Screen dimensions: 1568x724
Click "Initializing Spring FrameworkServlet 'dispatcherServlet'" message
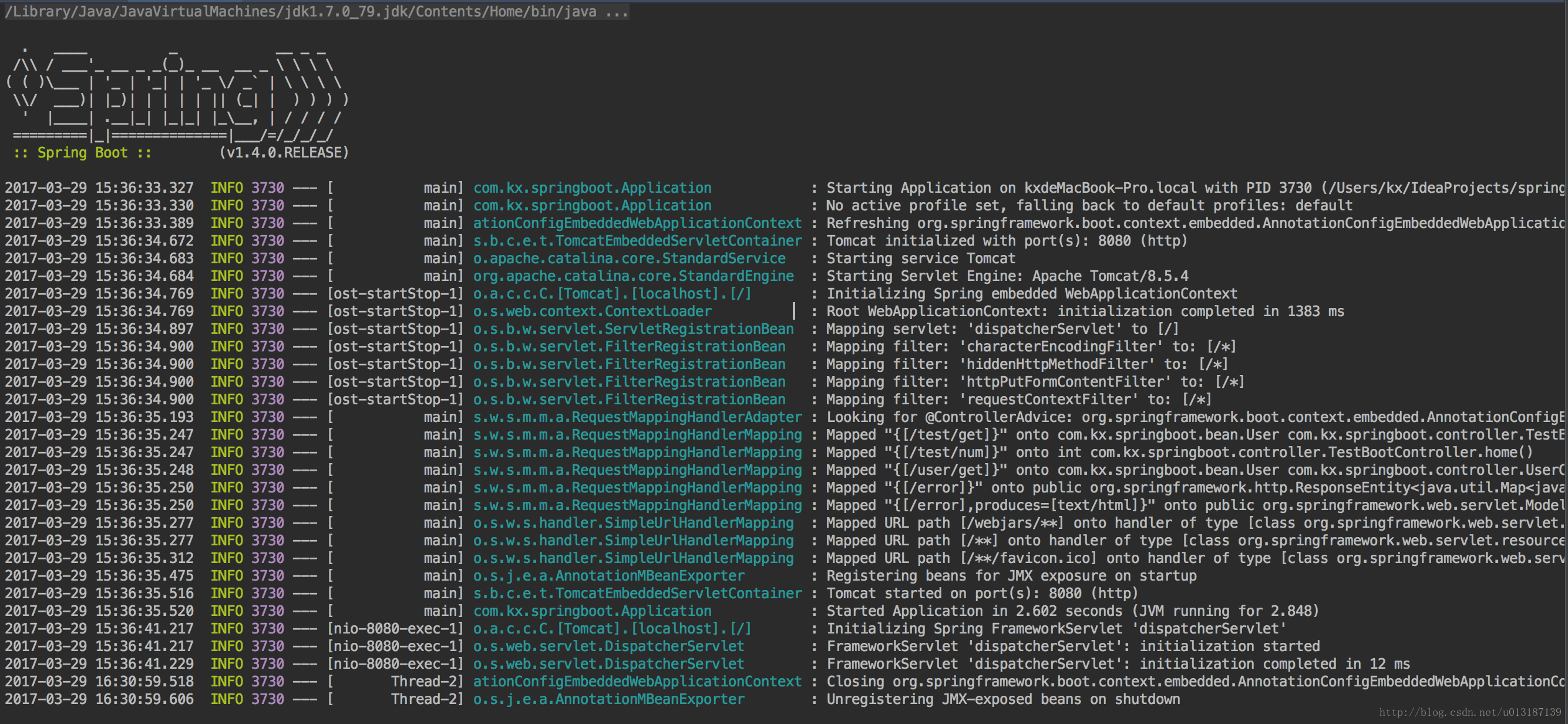[1056, 629]
